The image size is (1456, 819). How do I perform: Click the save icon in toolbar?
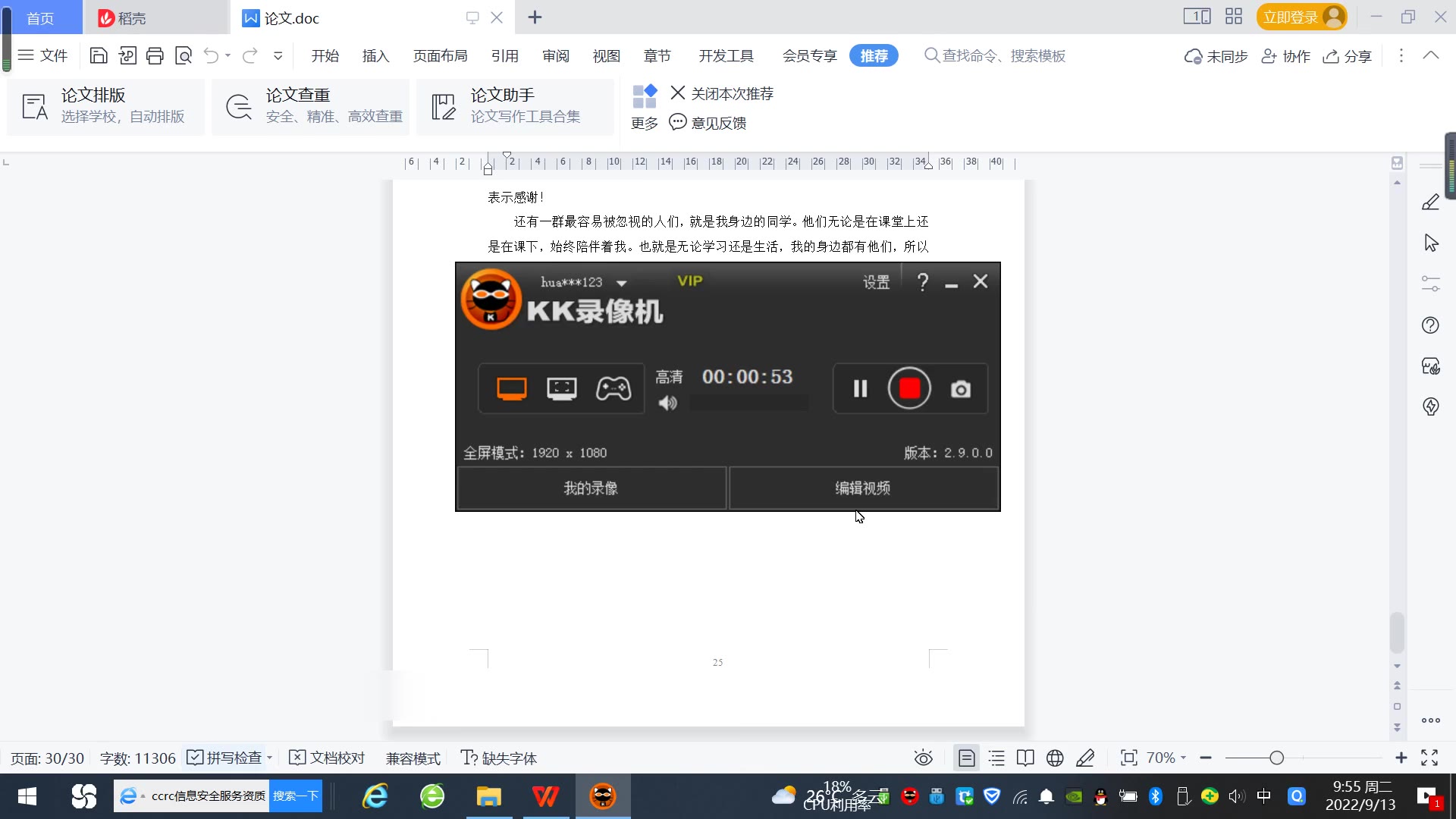(99, 55)
